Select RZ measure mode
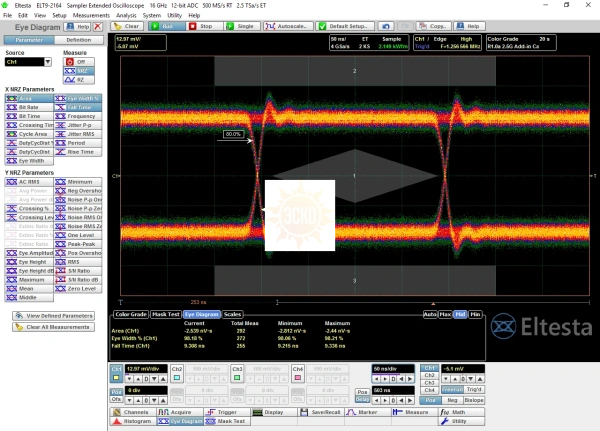This screenshot has width=600, height=431. pos(80,80)
